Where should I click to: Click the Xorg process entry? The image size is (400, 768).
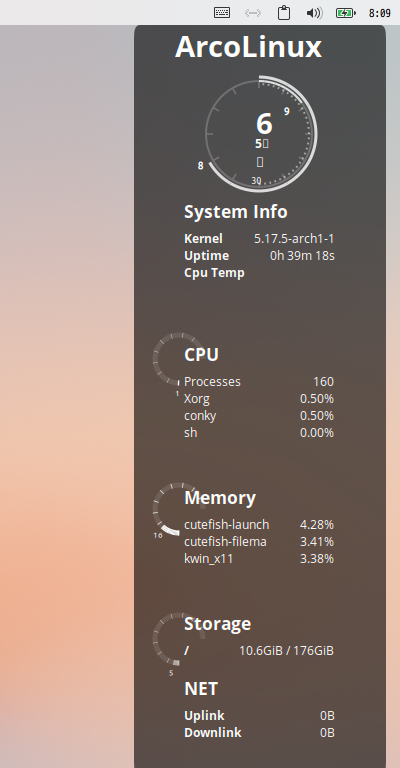[259, 399]
